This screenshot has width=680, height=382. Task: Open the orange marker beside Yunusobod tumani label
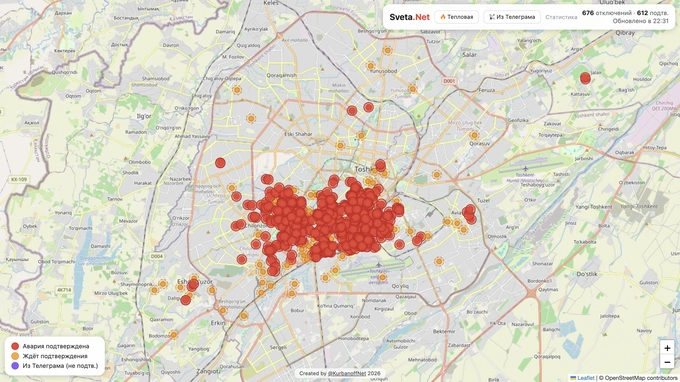point(412,89)
